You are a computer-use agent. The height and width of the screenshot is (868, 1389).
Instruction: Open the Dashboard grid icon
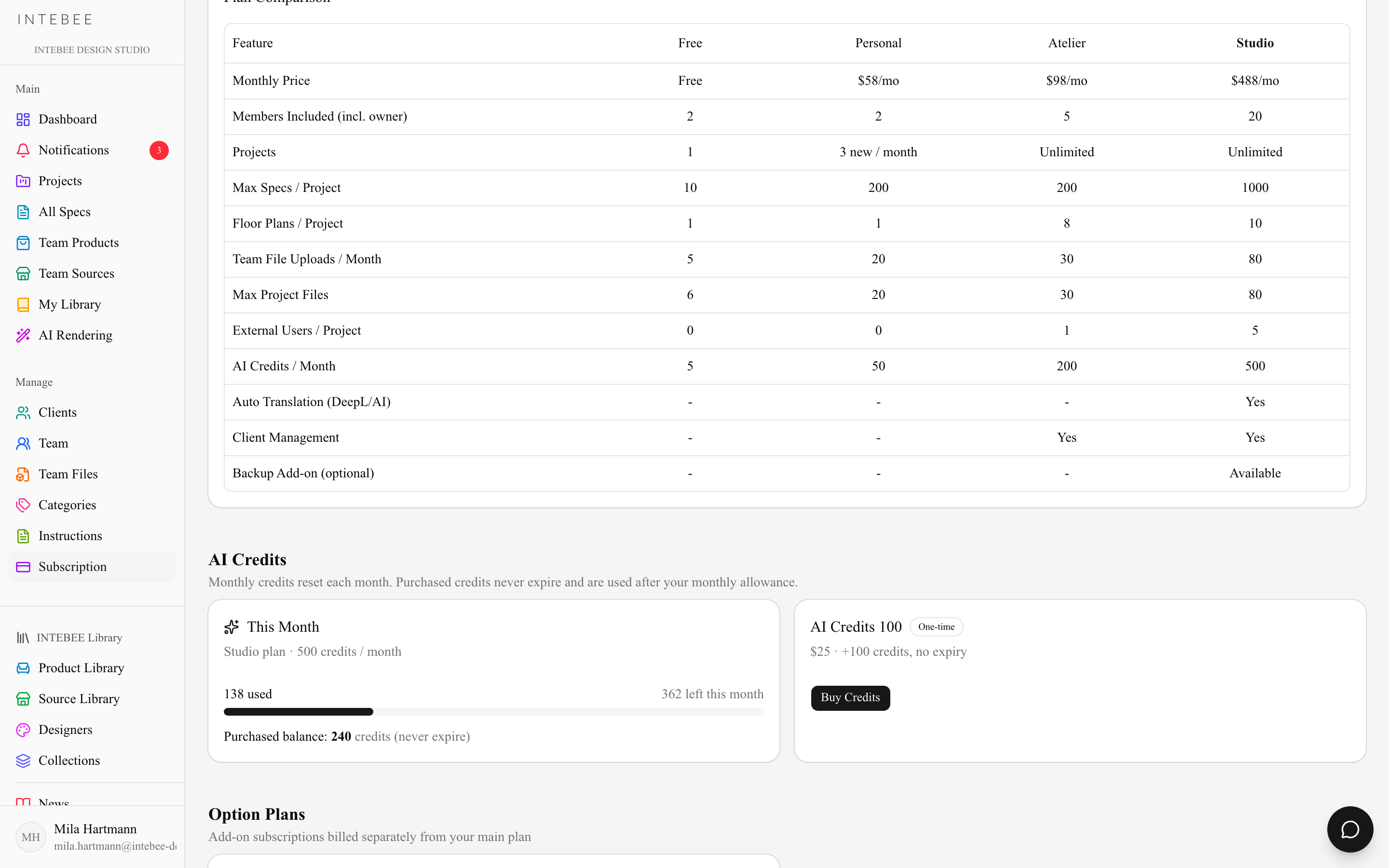tap(23, 120)
